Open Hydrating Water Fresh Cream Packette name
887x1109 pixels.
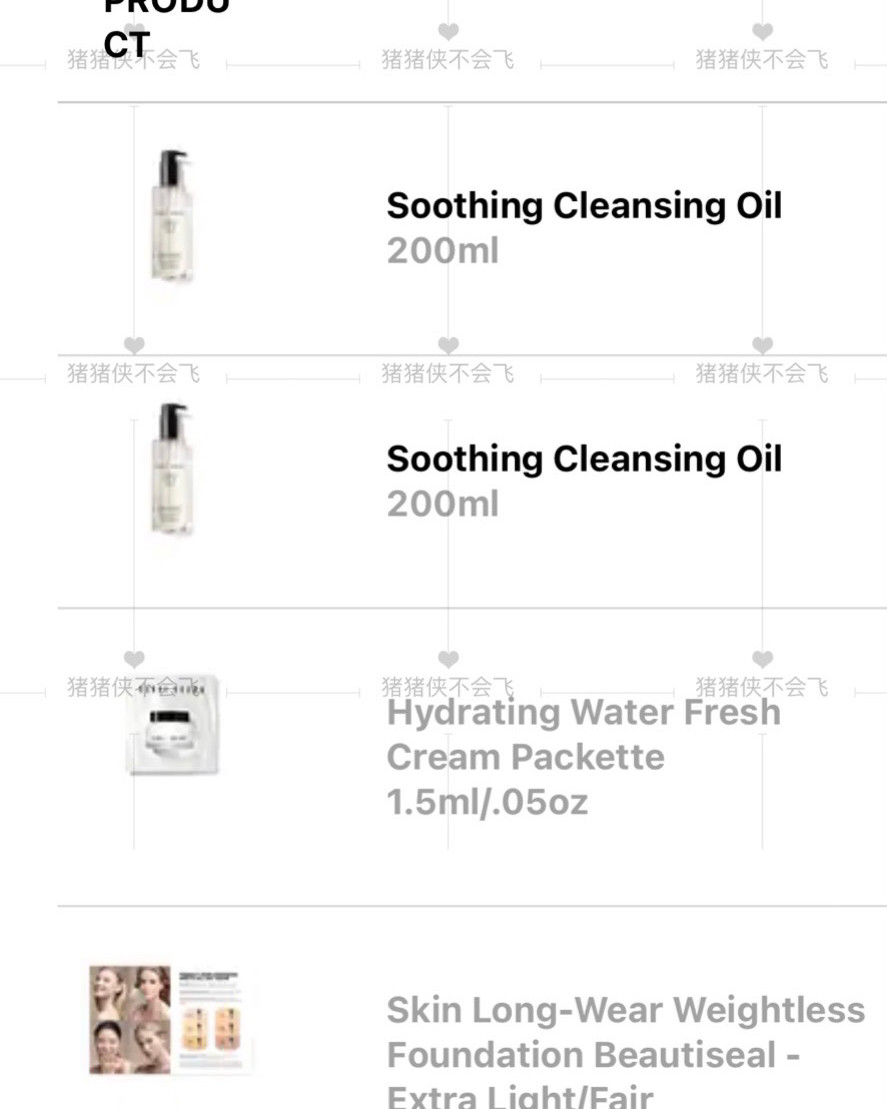coord(584,734)
